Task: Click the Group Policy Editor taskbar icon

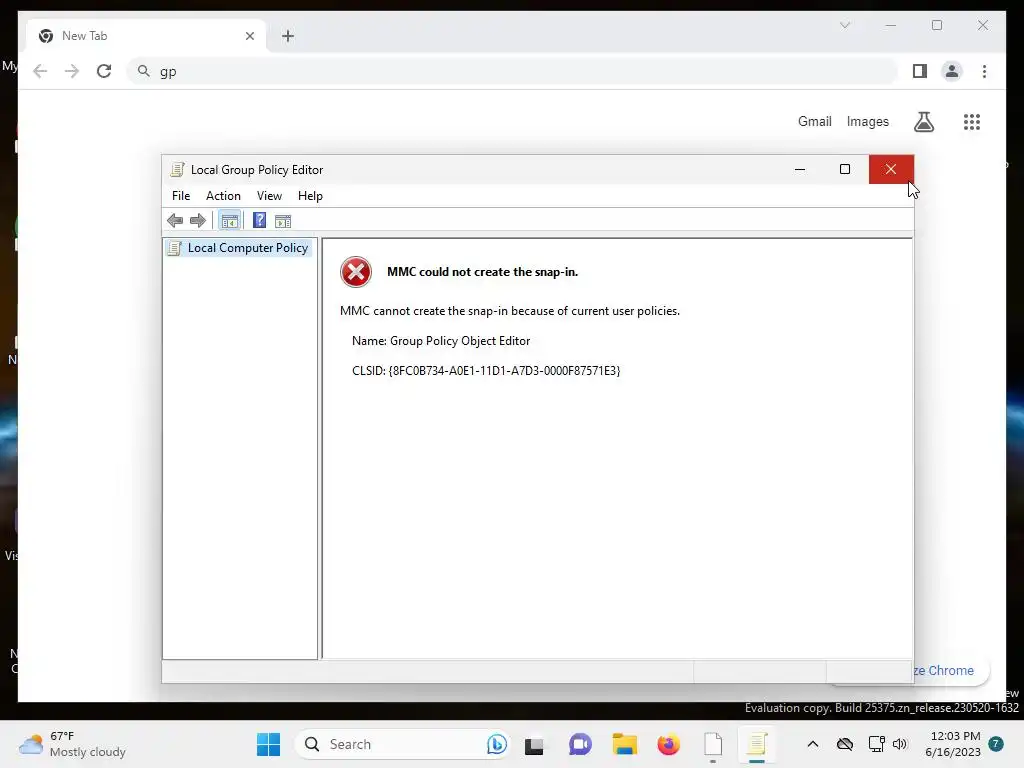Action: [757, 744]
